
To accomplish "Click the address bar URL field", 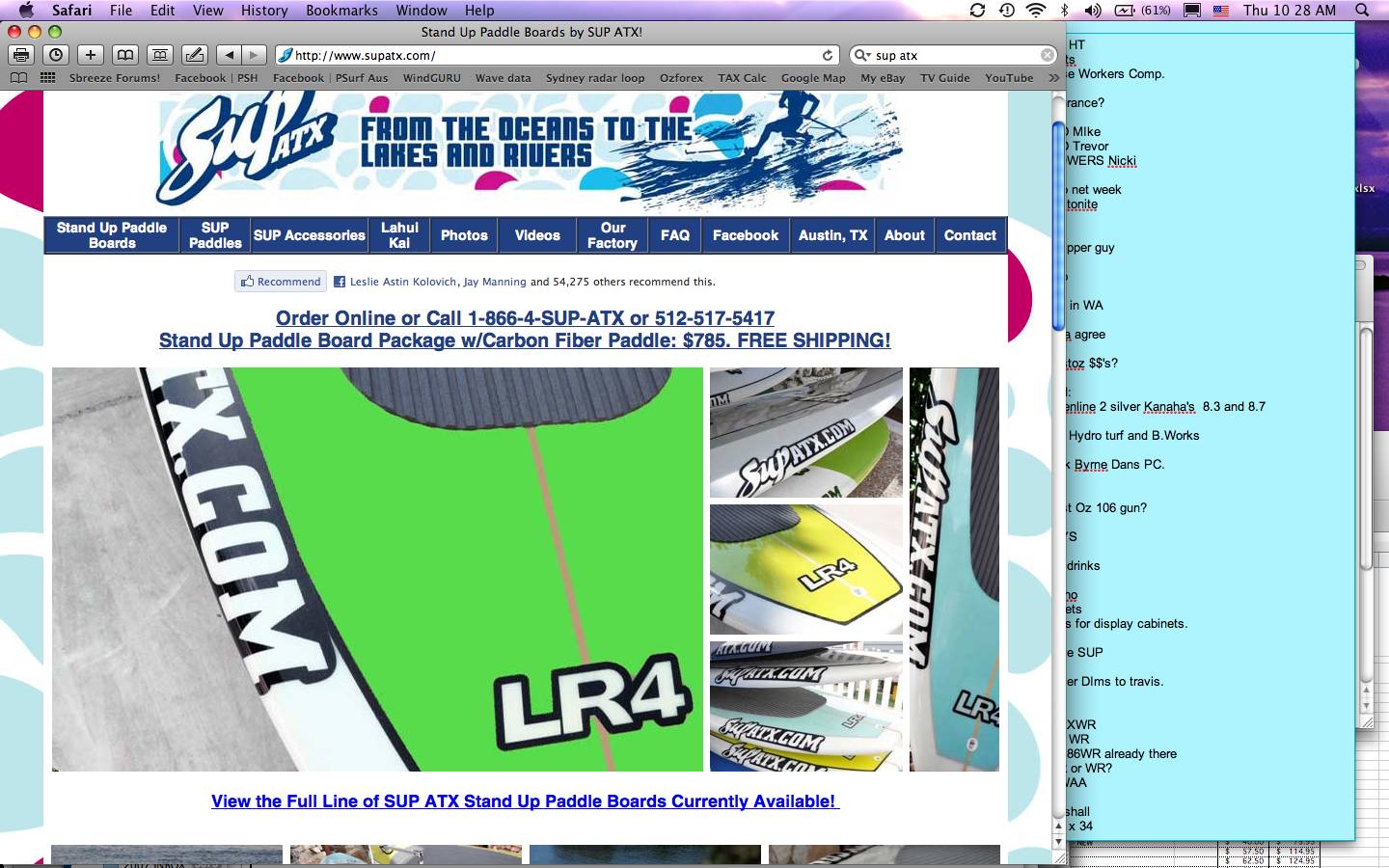I will pyautogui.click(x=550, y=55).
